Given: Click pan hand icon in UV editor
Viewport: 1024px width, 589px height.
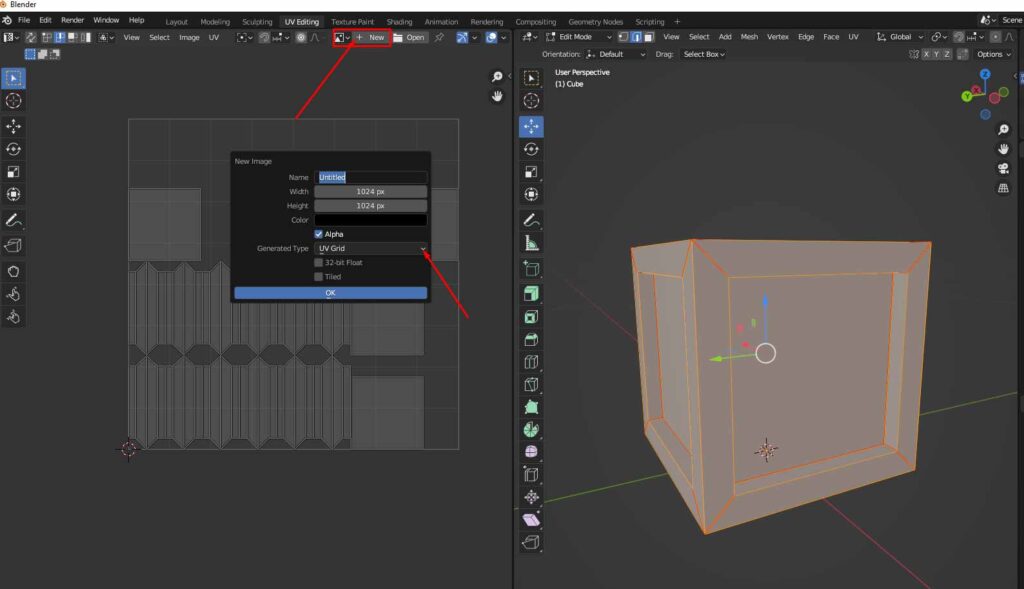Looking at the screenshot, I should [497, 97].
